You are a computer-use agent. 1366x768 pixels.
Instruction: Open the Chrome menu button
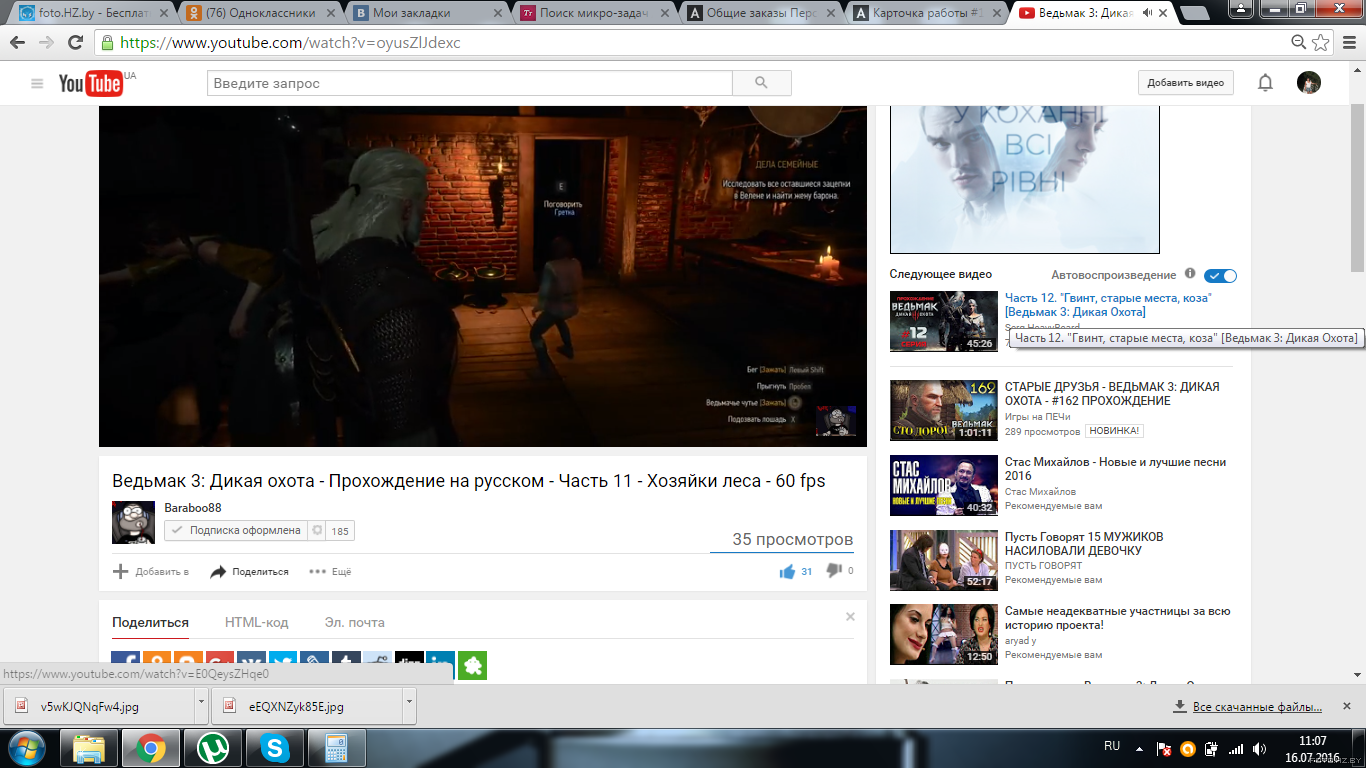(1349, 42)
